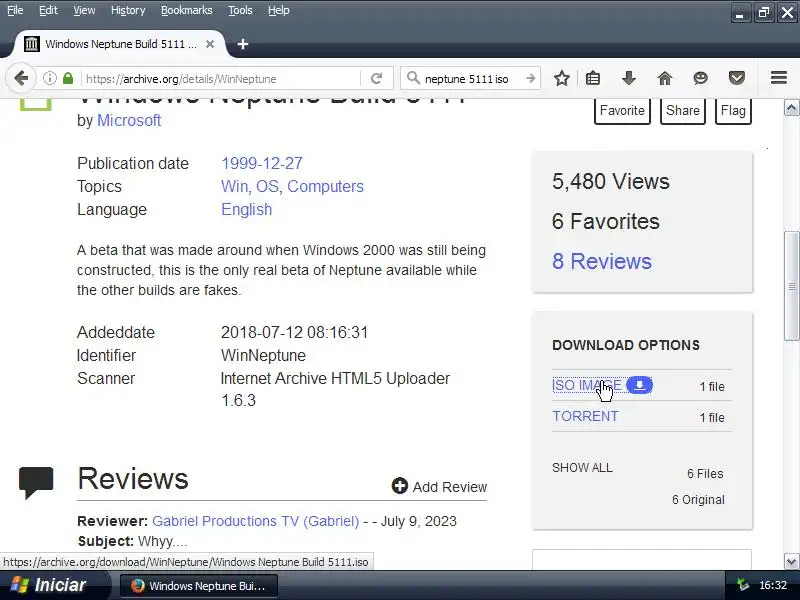
Task: Click the Favorite button
Action: pyautogui.click(x=622, y=111)
